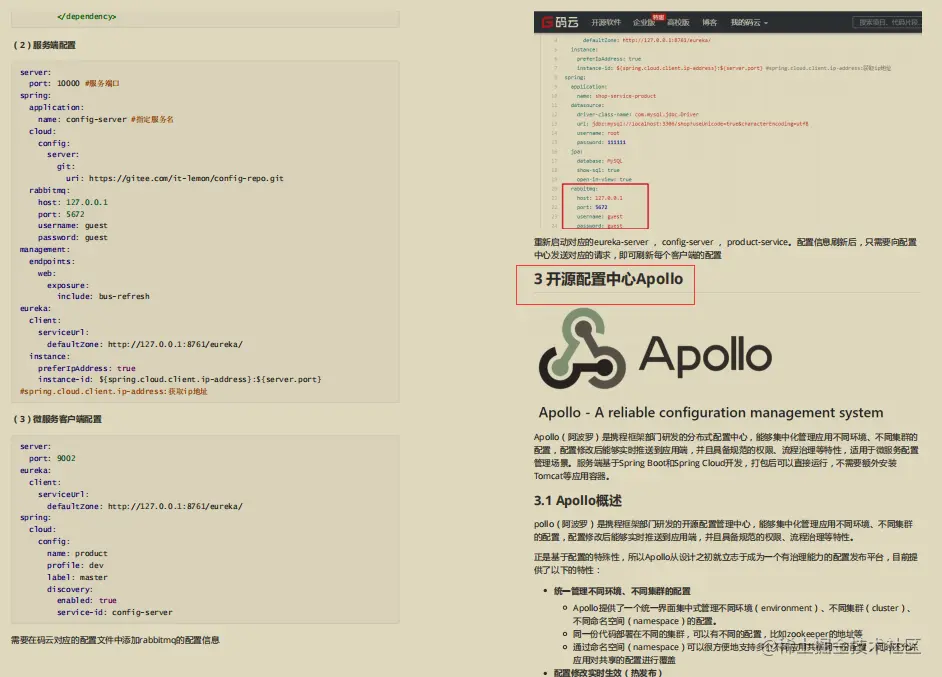The image size is (942, 677).
Task: Click the line enabled: true under discovery
Action: pyautogui.click(x=87, y=601)
